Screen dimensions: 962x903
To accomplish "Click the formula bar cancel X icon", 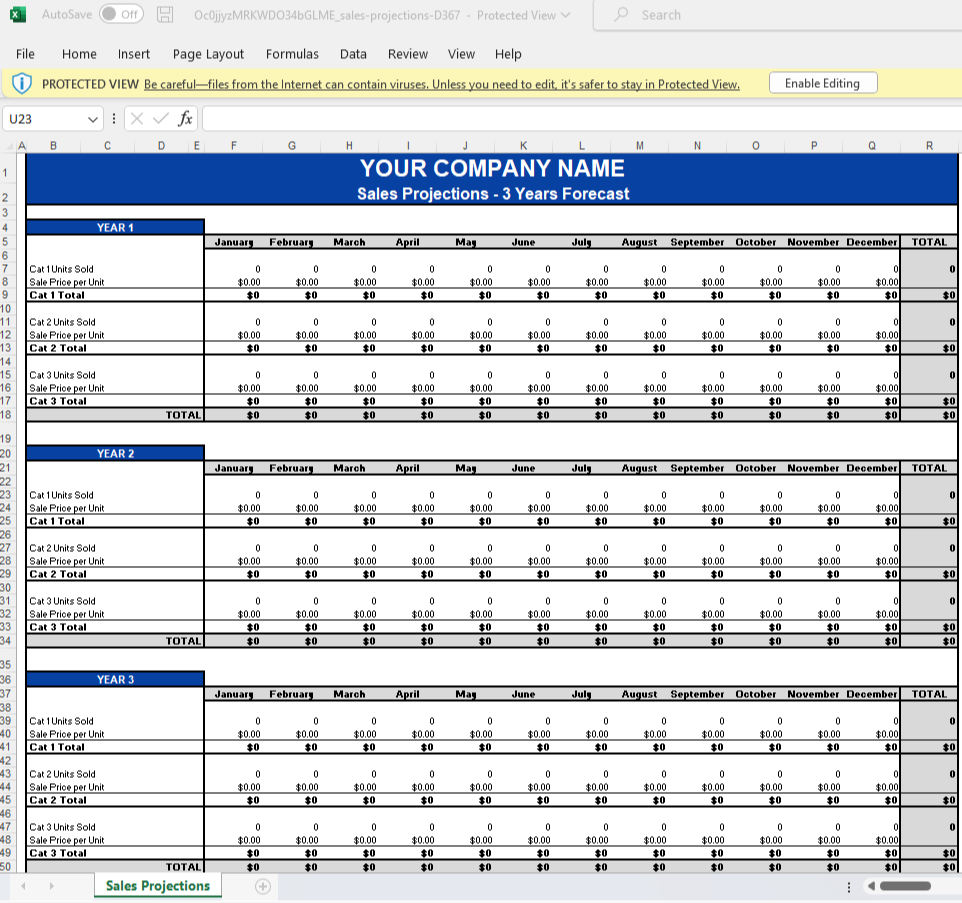I will [x=137, y=118].
